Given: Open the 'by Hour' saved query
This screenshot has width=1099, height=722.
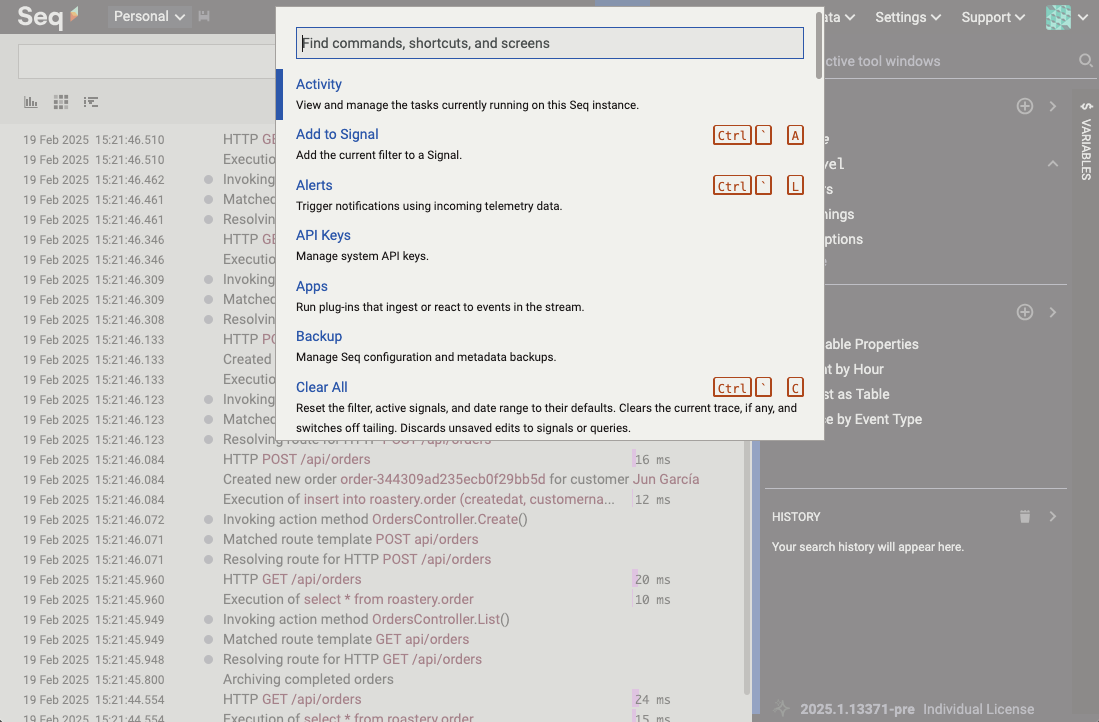Looking at the screenshot, I should 854,369.
